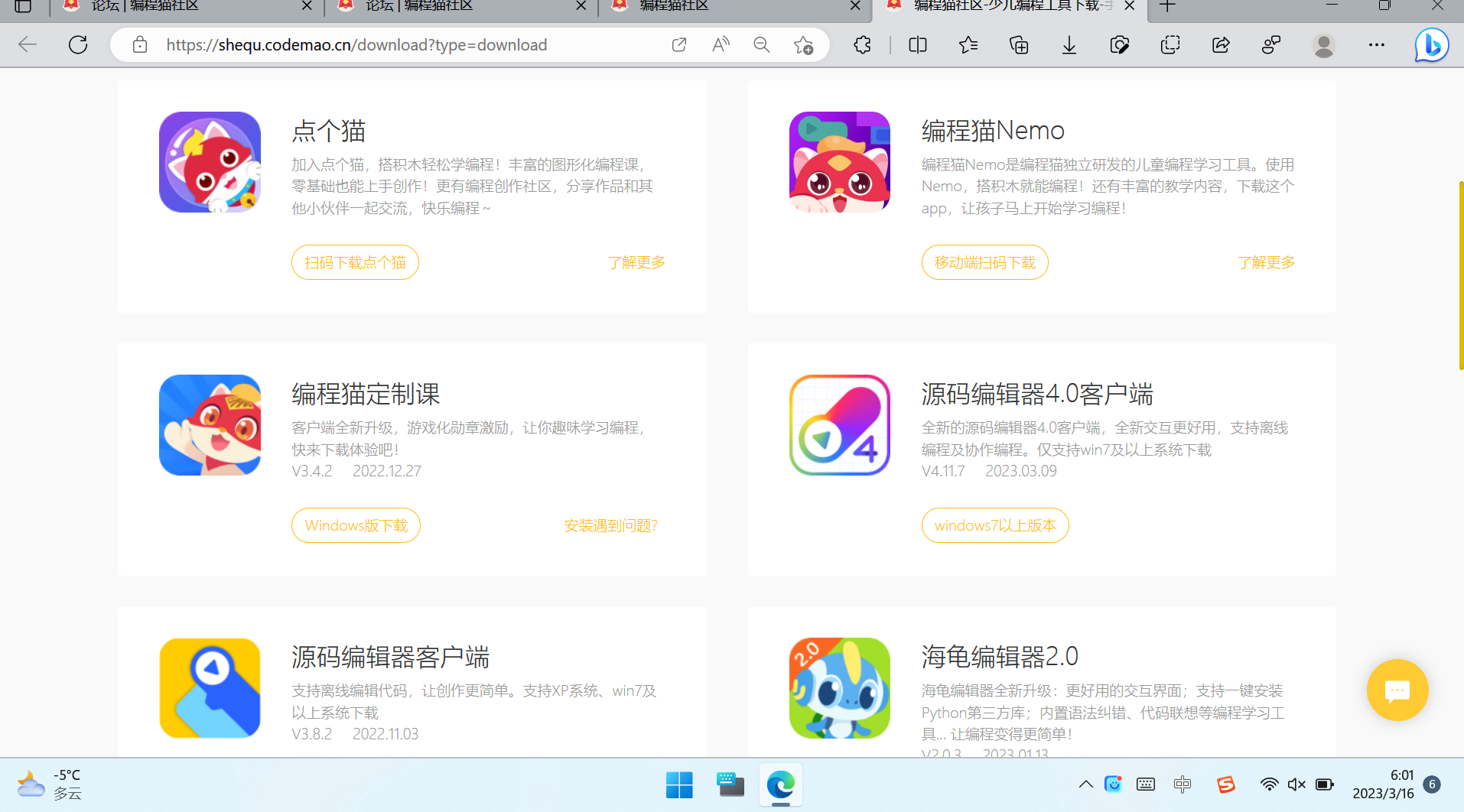Image resolution: width=1464 pixels, height=812 pixels.
Task: Open the yellow chat support bubble
Action: (1397, 690)
